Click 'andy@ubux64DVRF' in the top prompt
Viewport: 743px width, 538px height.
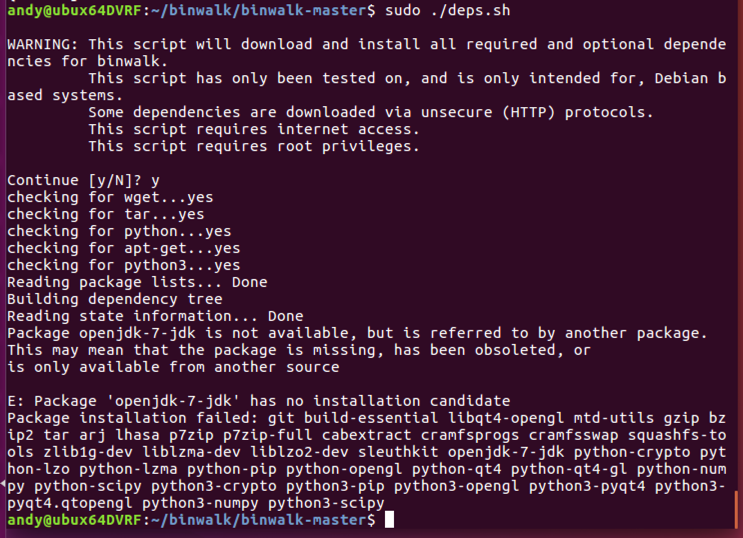[x=74, y=10]
